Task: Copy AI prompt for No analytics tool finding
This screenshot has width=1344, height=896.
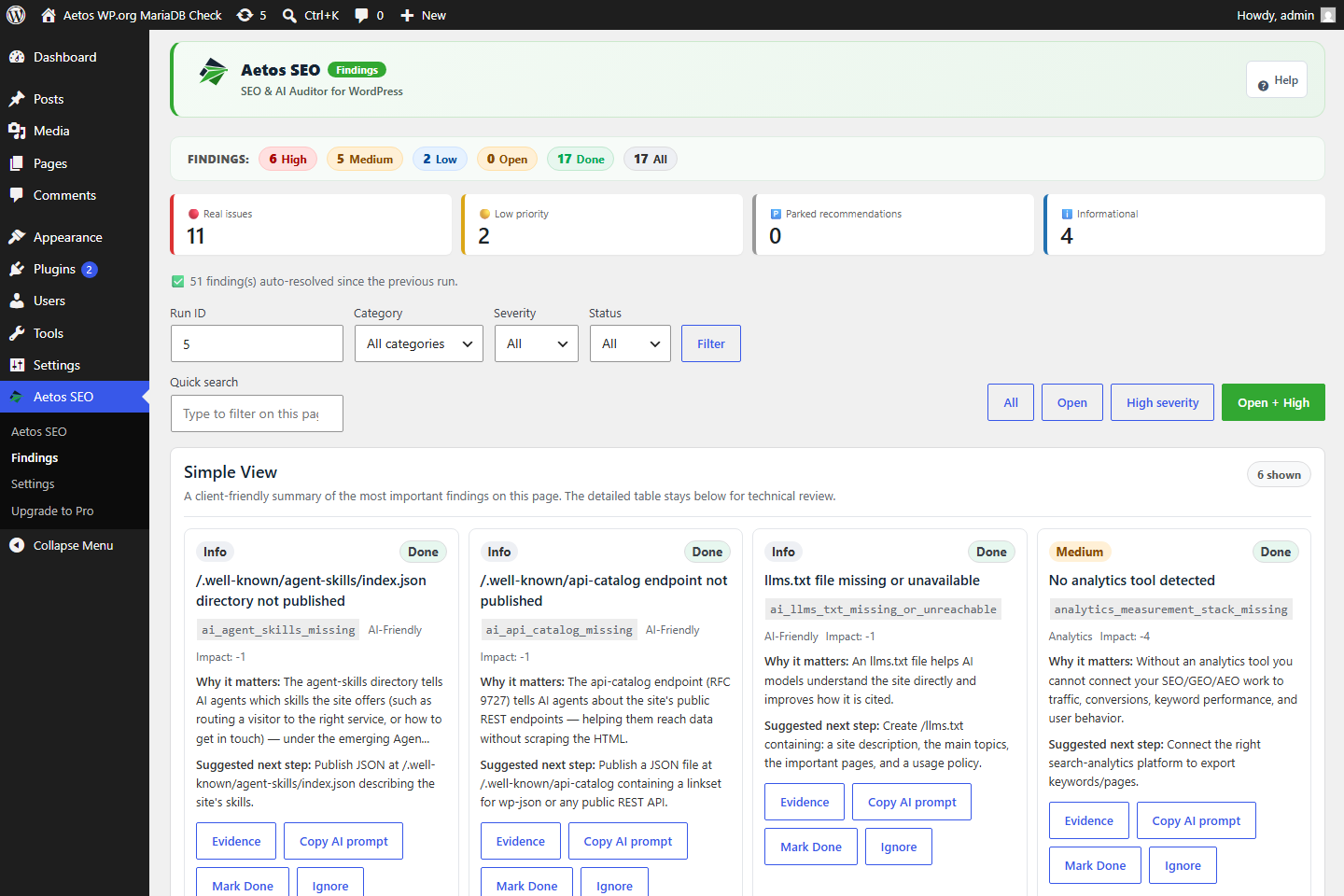Action: (1197, 820)
